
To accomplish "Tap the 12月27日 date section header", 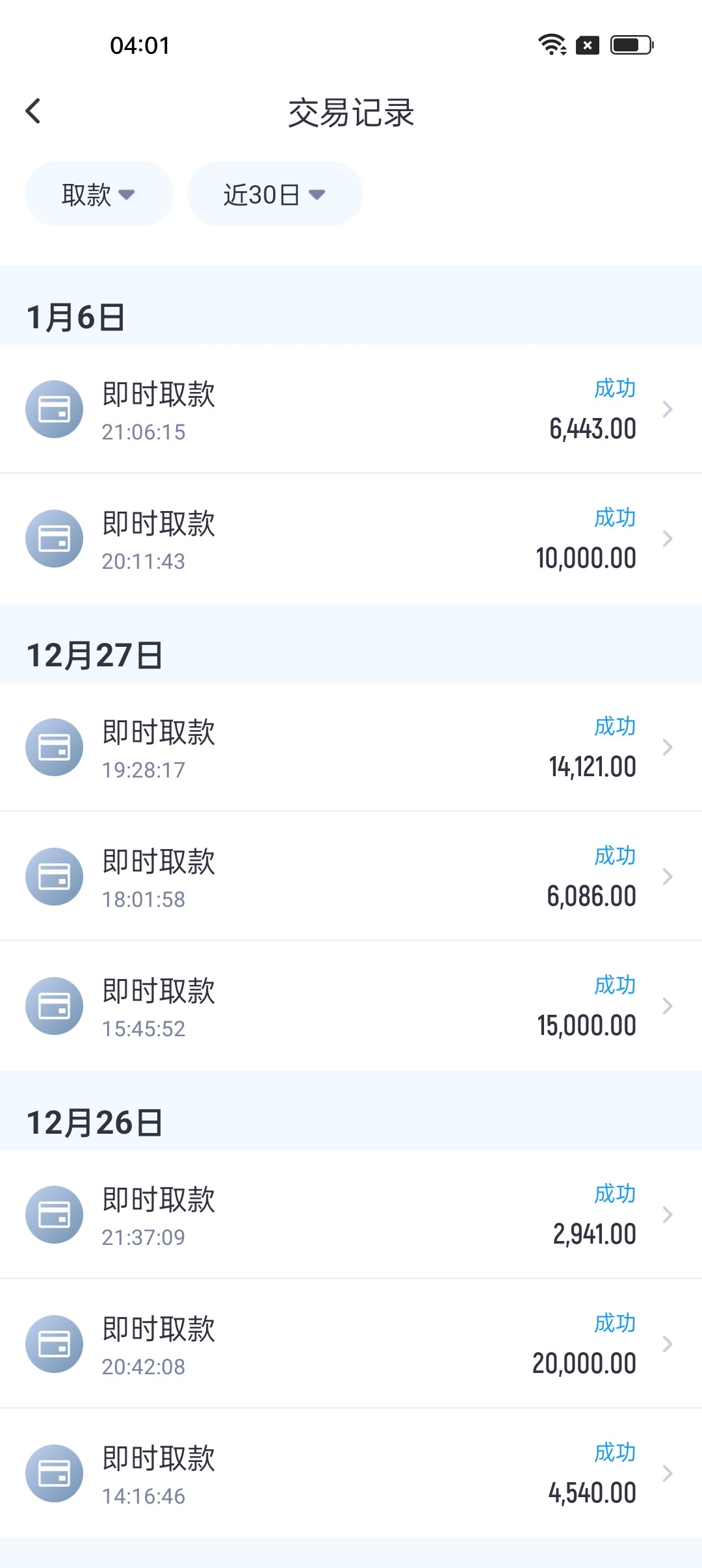I will [x=95, y=655].
